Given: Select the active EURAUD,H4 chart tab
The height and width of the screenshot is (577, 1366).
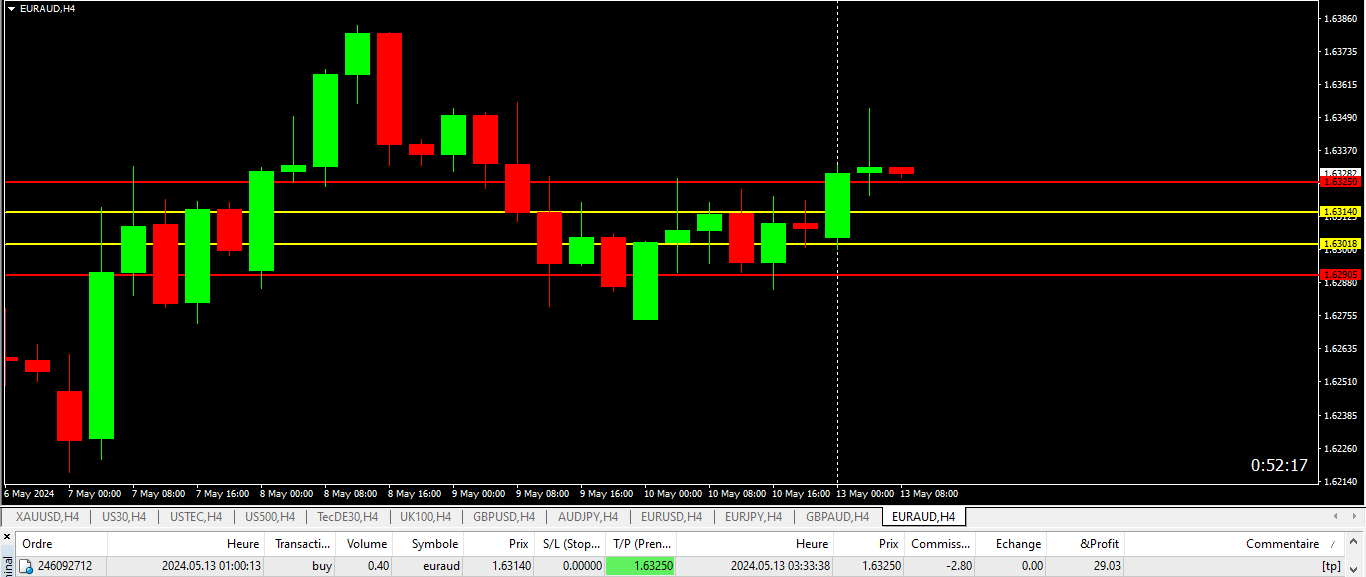Looking at the screenshot, I should 923,517.
